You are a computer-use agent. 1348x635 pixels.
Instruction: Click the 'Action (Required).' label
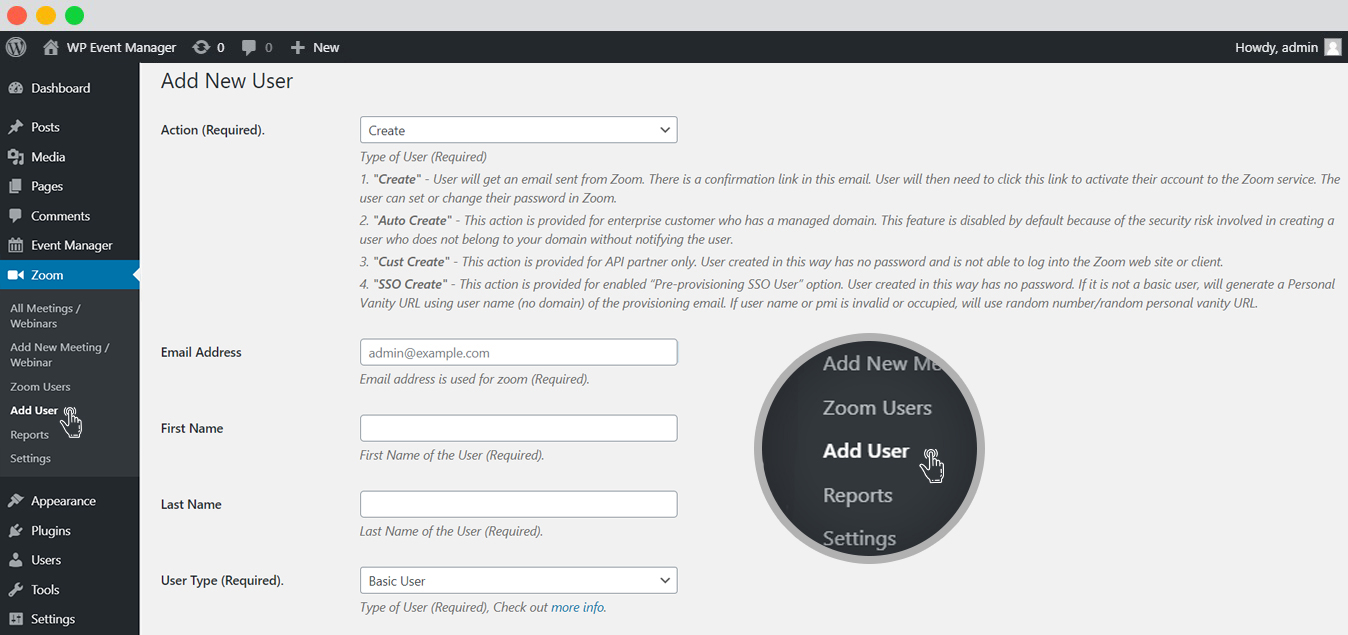point(213,130)
